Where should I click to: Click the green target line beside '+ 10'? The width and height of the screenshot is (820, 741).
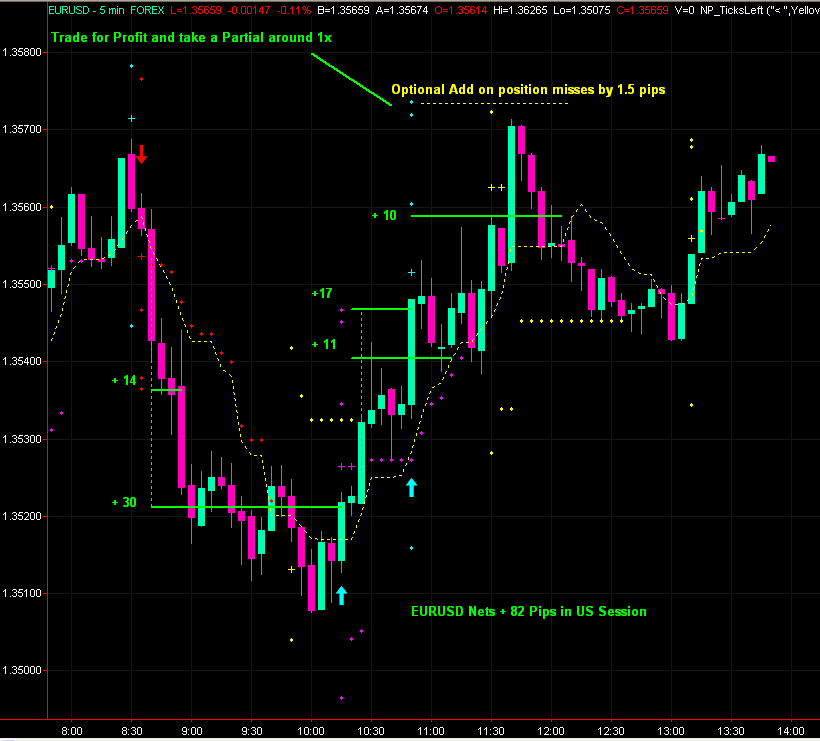click(486, 215)
